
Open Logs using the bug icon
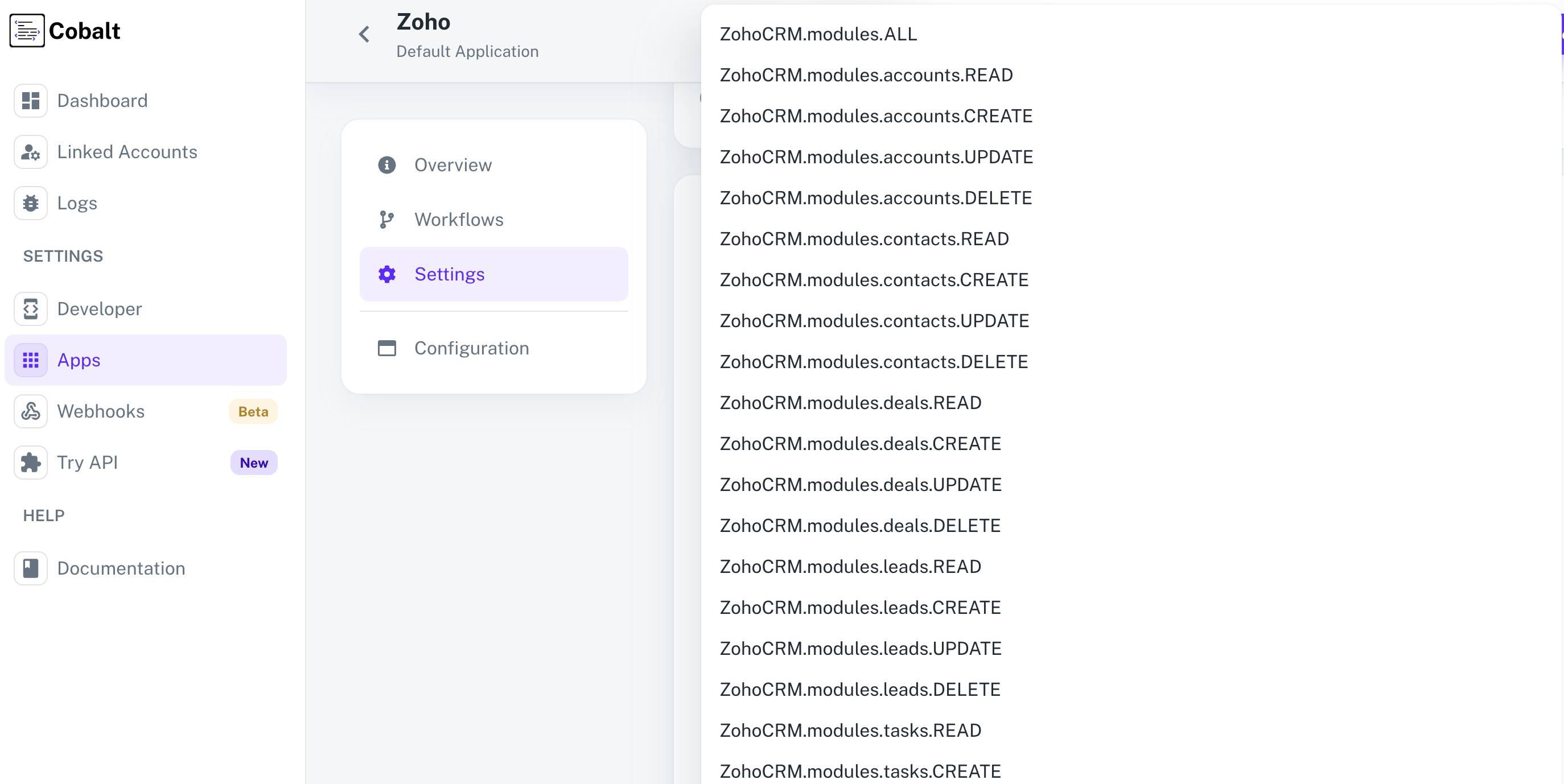tap(30, 203)
